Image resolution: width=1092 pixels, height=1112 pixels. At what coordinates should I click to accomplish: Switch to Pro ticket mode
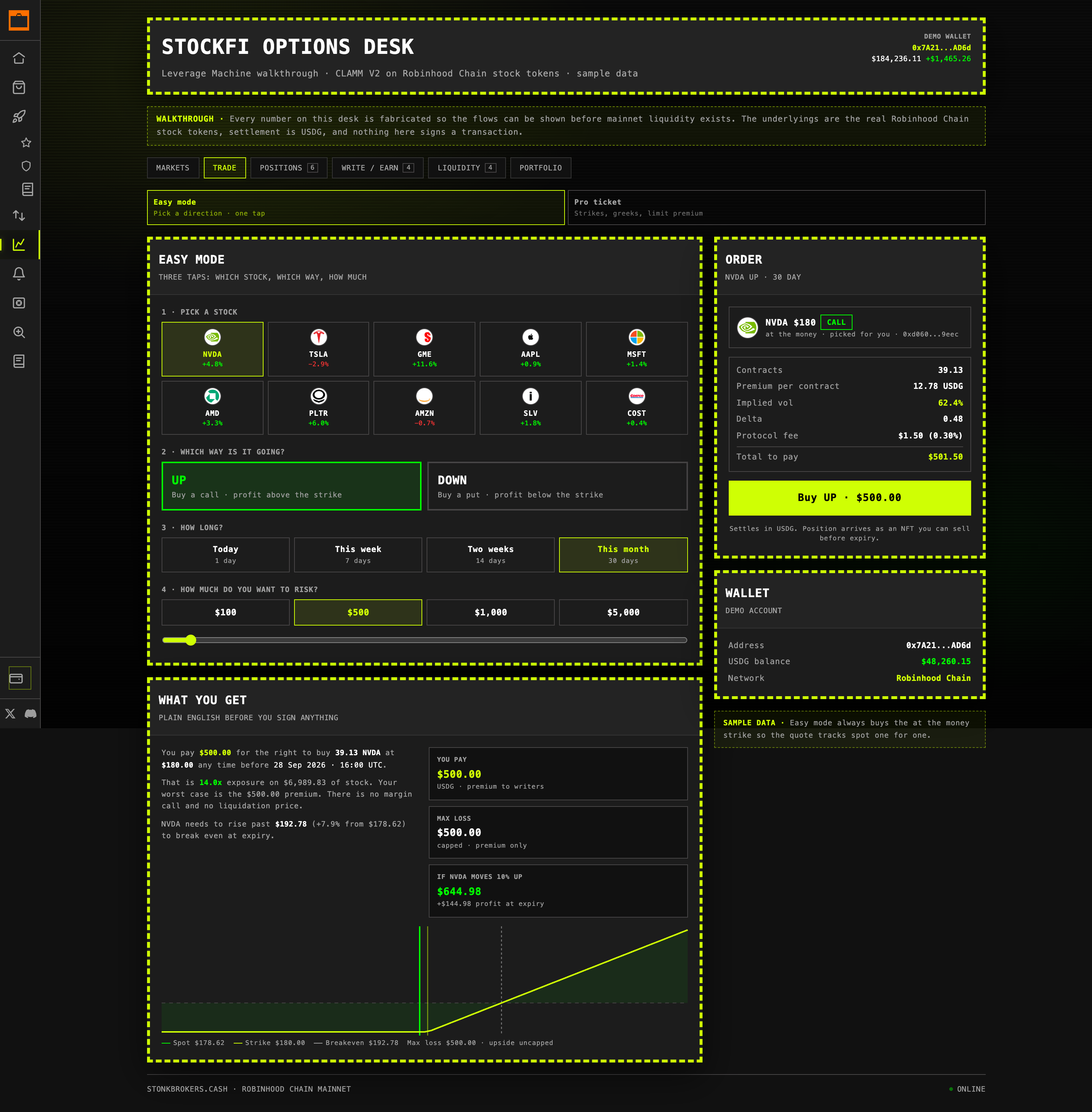pos(776,208)
